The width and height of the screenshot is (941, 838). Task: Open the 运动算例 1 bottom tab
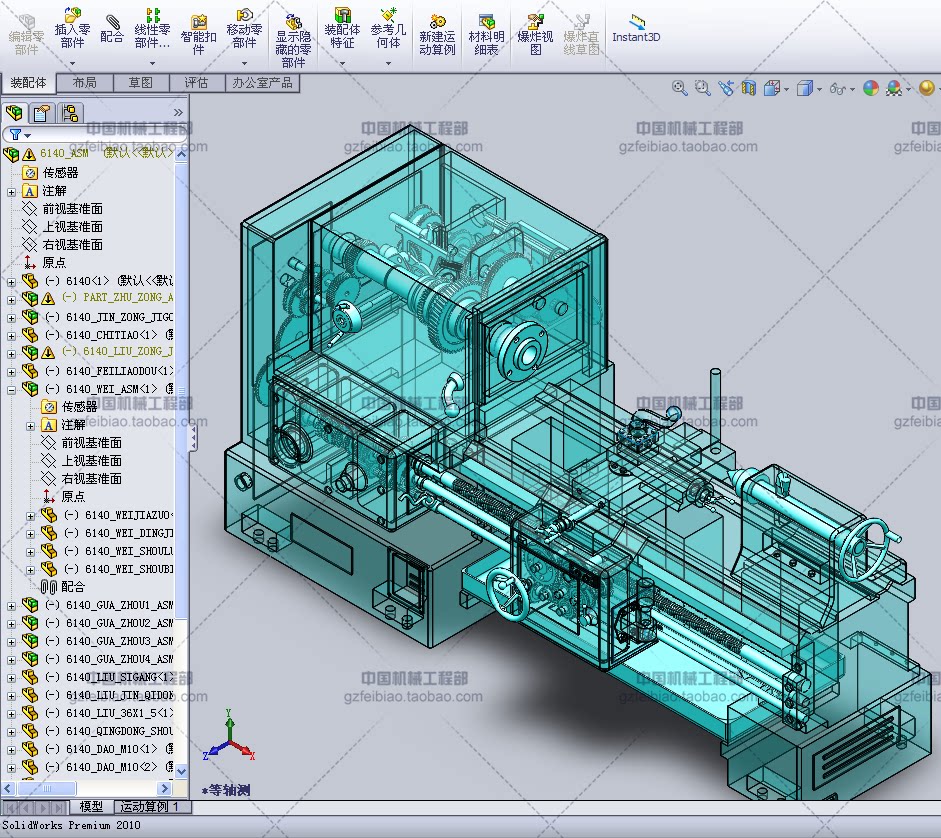(150, 806)
